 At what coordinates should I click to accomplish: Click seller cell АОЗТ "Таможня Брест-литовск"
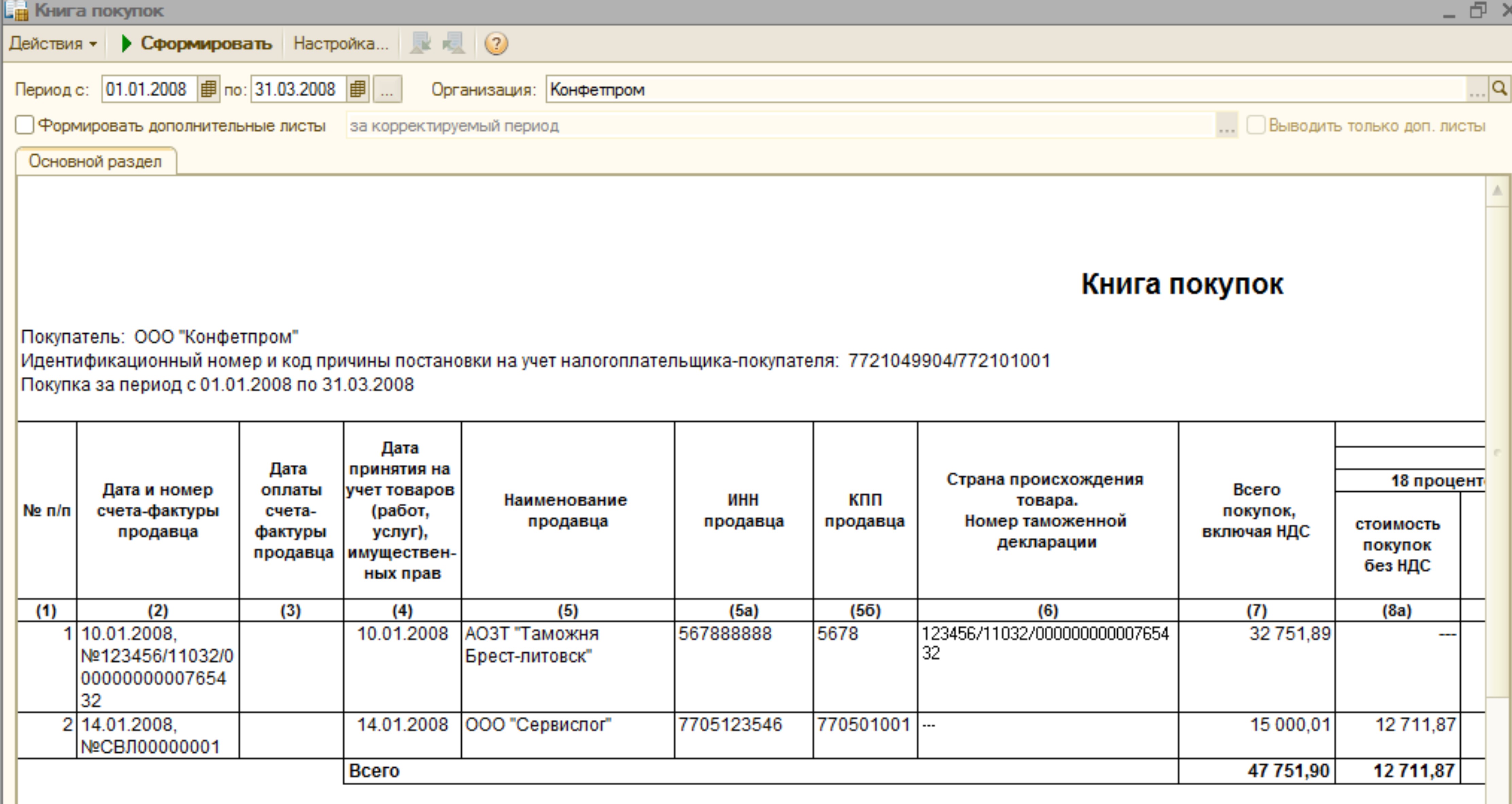[568, 667]
